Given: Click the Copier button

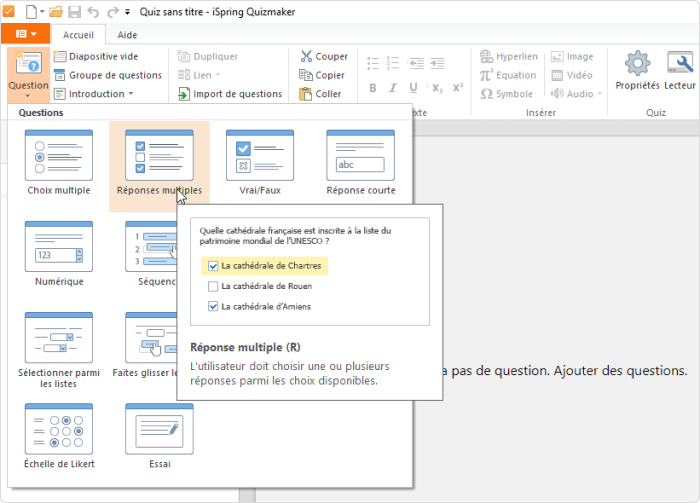Looking at the screenshot, I should coord(322,75).
